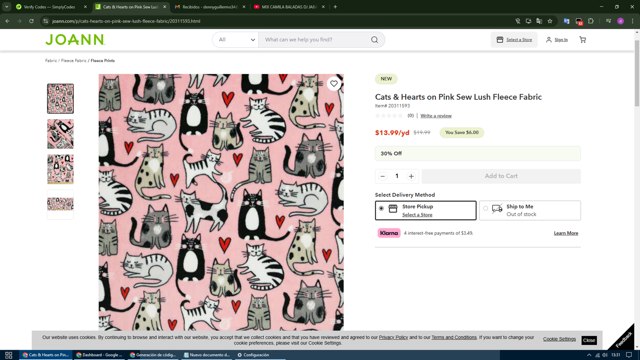
Task: Select third product thumbnail image
Action: pyautogui.click(x=60, y=169)
